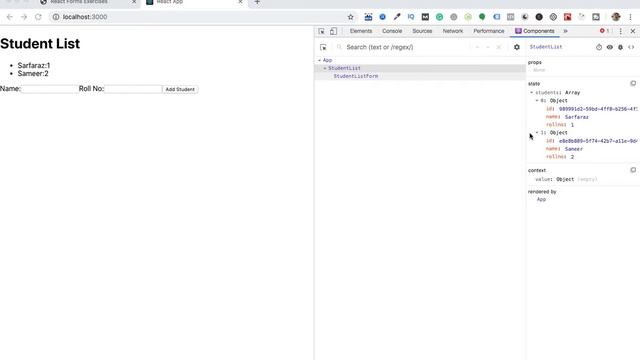Click the Add Student button

click(x=180, y=89)
